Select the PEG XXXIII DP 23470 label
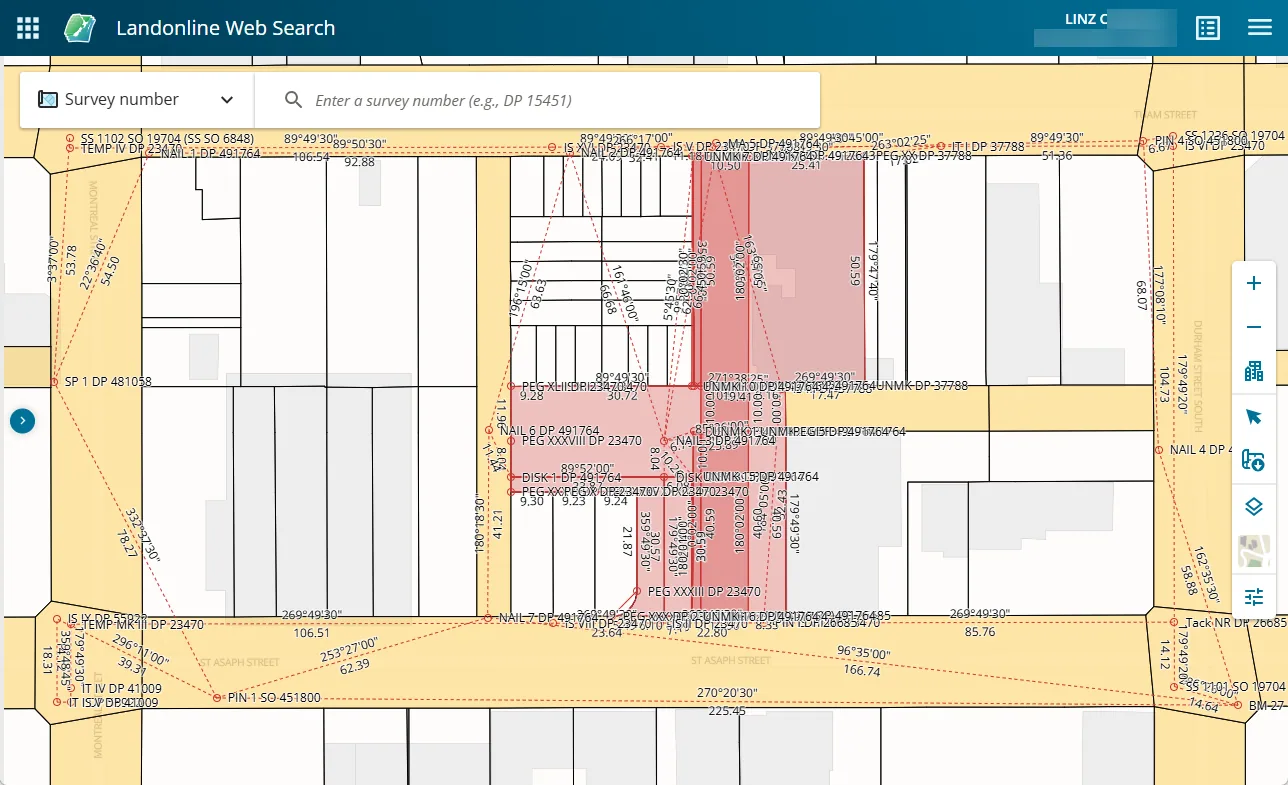The width and height of the screenshot is (1288, 785). [x=704, y=592]
